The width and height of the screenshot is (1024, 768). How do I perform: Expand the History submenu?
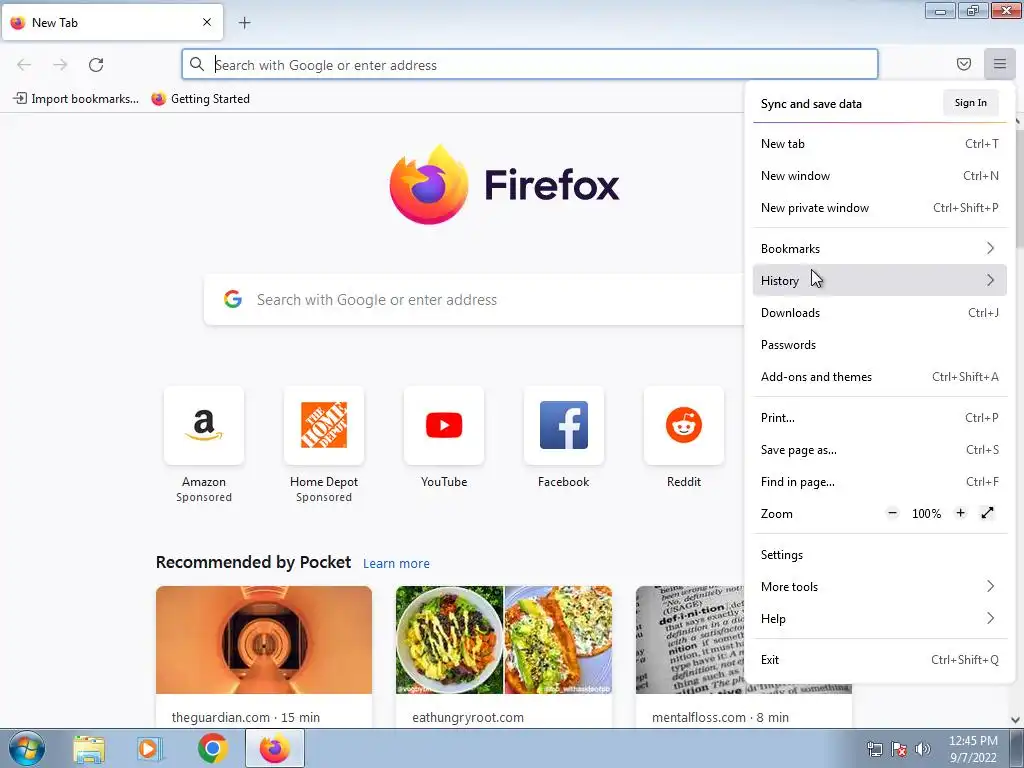click(880, 280)
